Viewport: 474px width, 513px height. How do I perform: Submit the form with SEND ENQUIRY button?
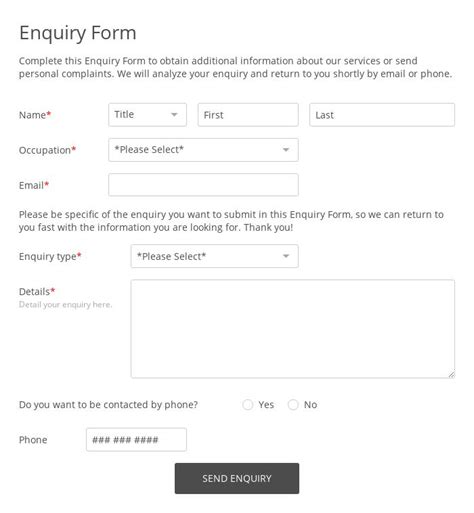[x=237, y=478]
